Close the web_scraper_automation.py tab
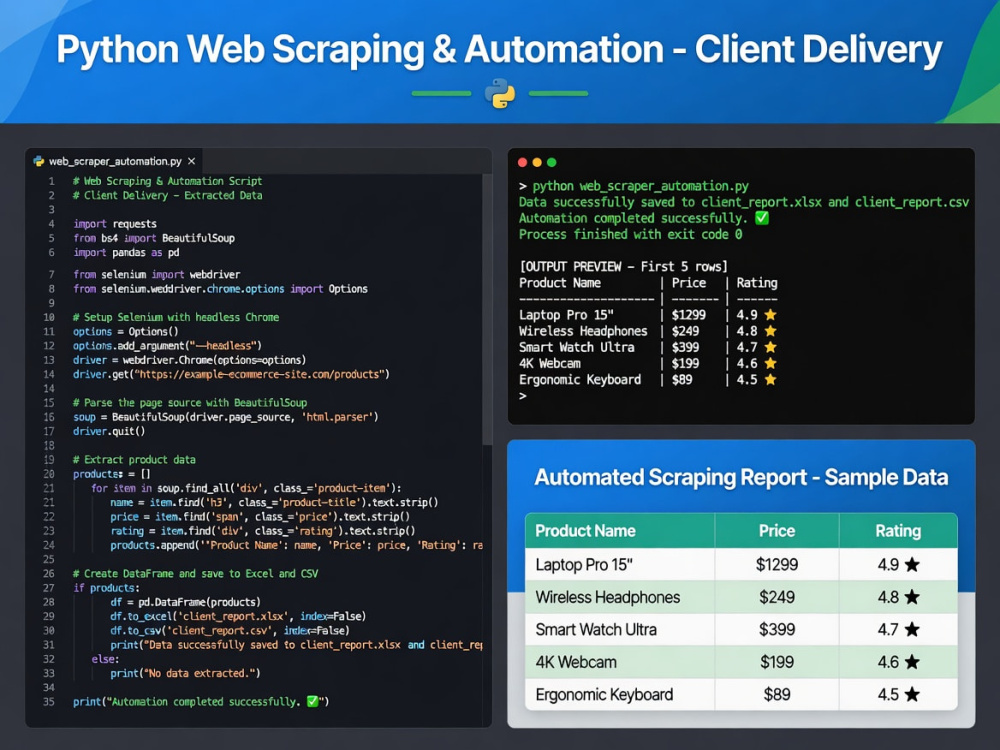The image size is (1000, 750). (x=191, y=161)
